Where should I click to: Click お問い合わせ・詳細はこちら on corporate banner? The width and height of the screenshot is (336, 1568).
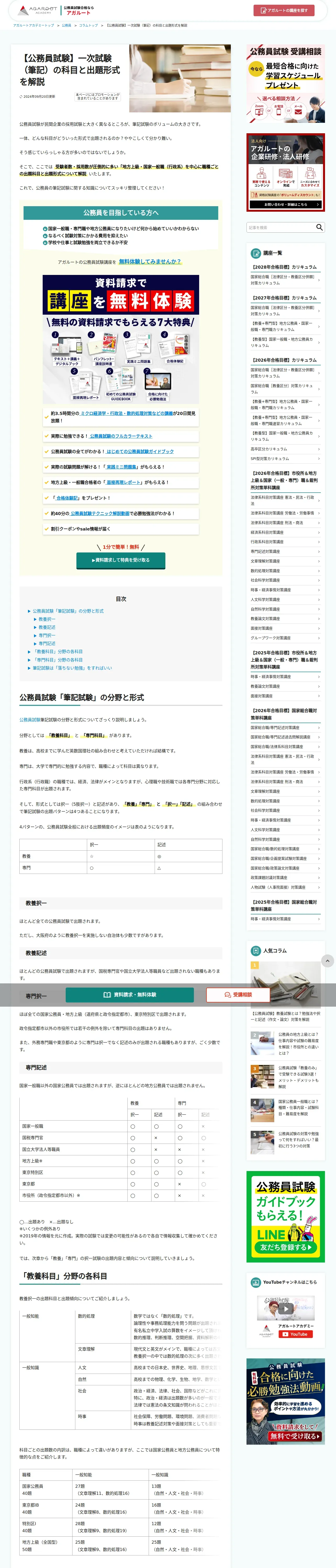tap(285, 205)
